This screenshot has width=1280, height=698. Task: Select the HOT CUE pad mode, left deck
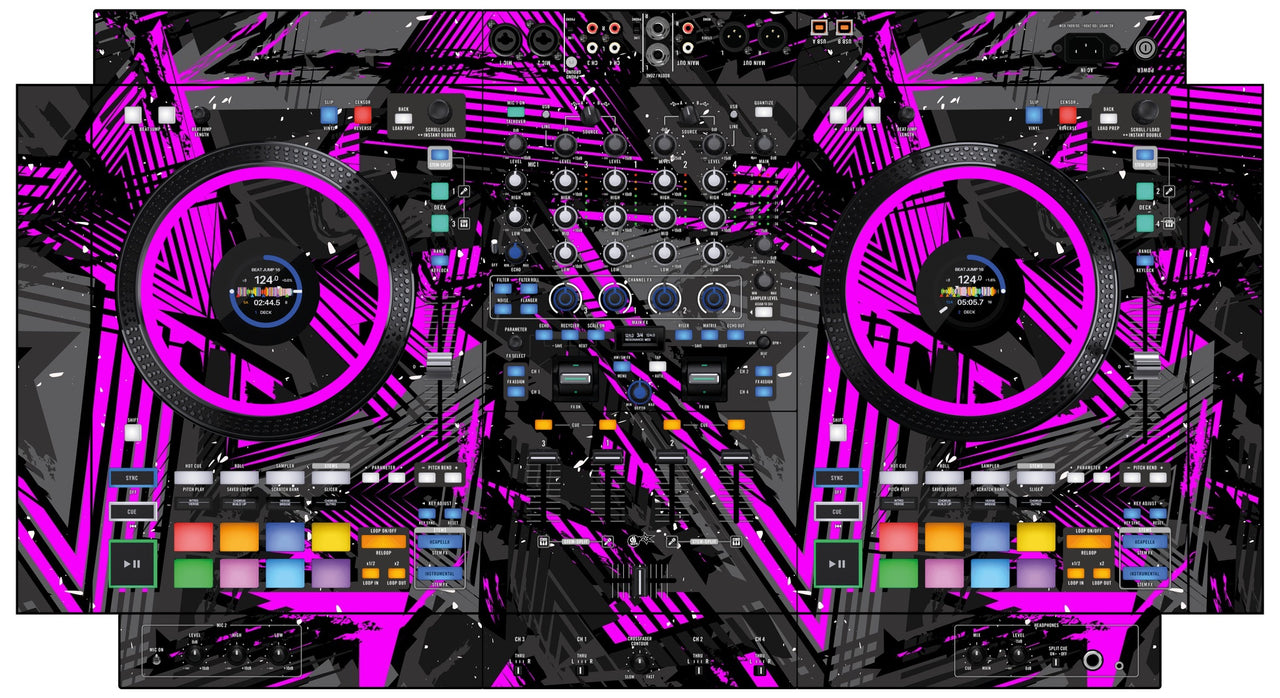(x=193, y=478)
